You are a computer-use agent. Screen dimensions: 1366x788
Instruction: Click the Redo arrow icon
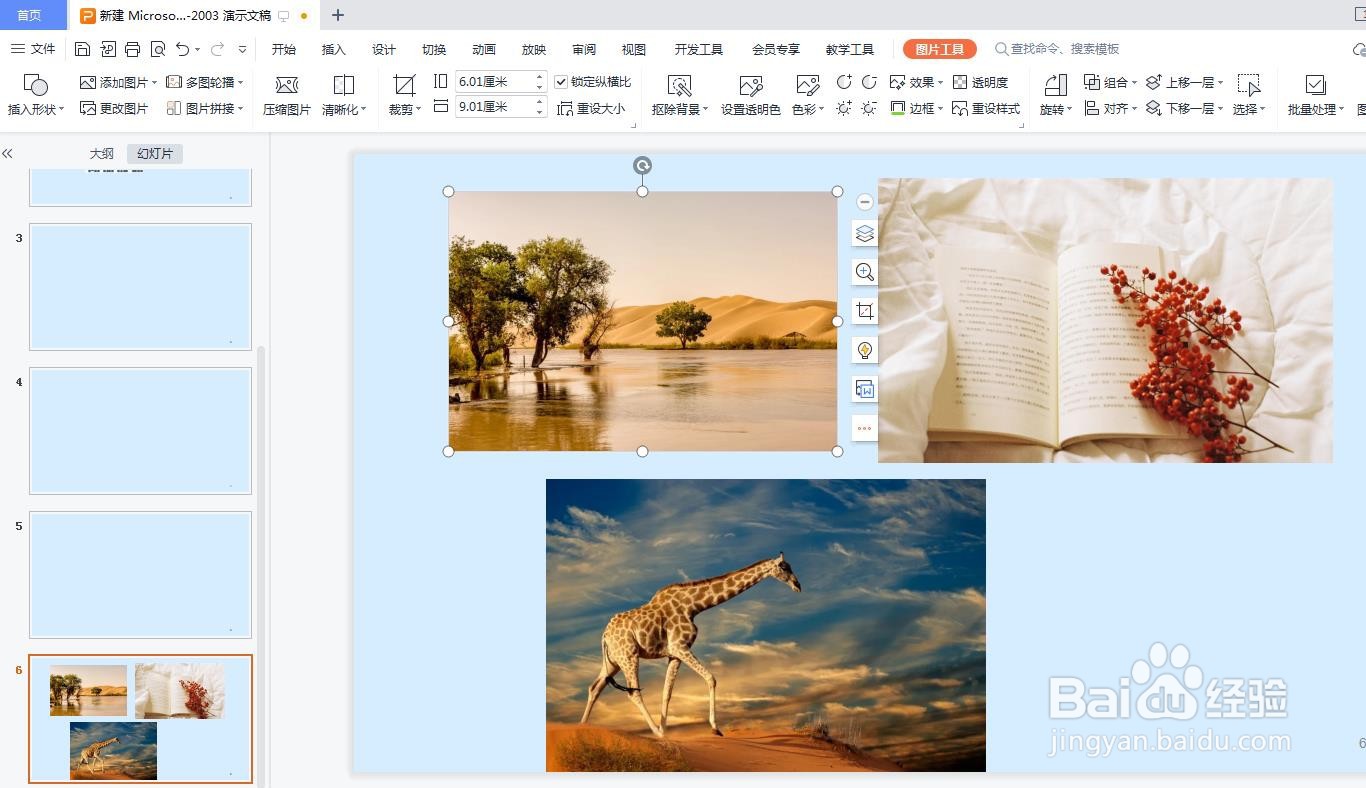point(217,49)
